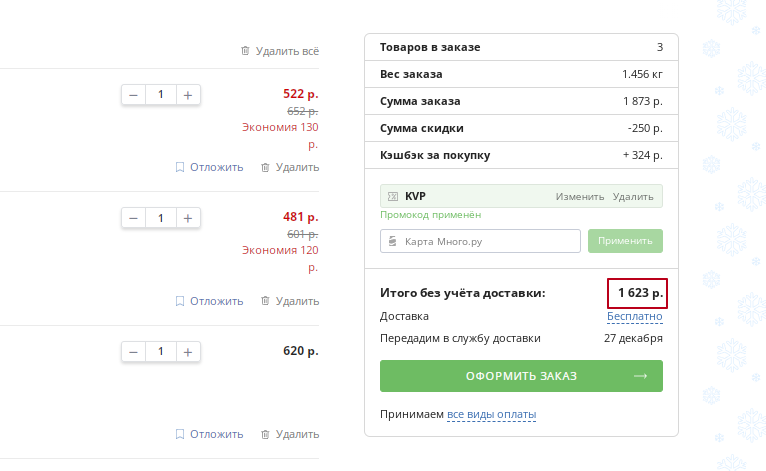Screen dimensions: 766x471
Task: Click trash icon for the 620 р. item
Action: click(265, 434)
